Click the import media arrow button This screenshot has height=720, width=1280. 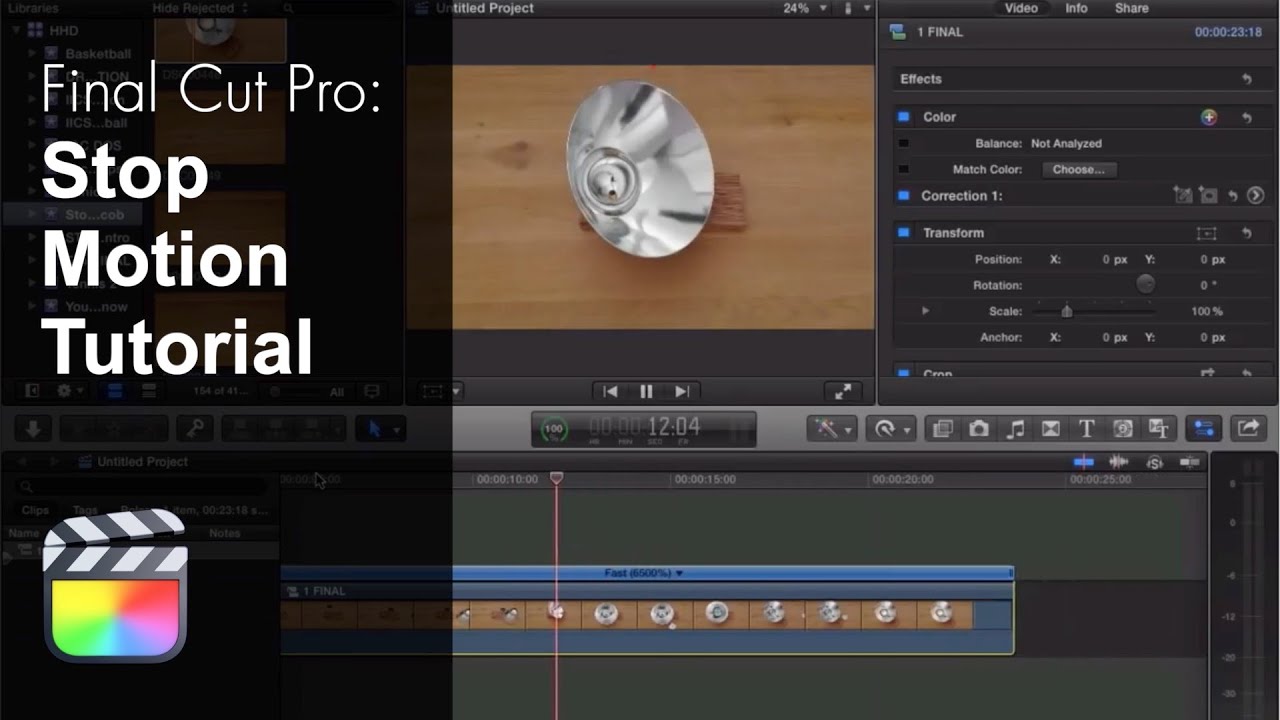point(33,429)
